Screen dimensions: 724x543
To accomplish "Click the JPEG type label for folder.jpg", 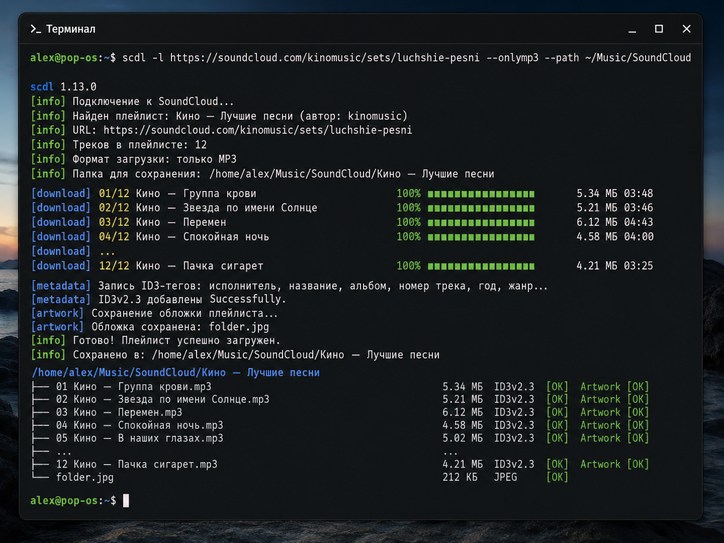I will pos(505,477).
